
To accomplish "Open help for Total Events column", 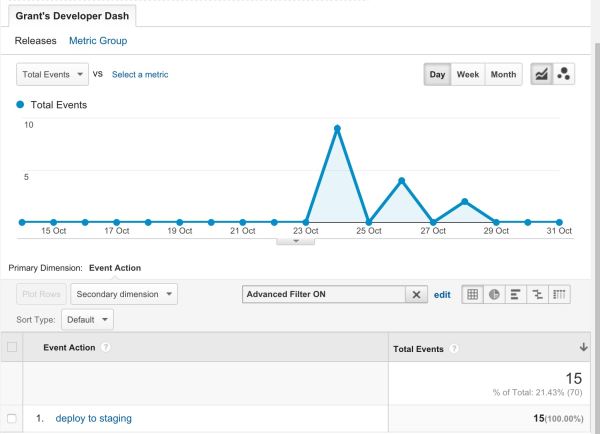I will pos(453,349).
